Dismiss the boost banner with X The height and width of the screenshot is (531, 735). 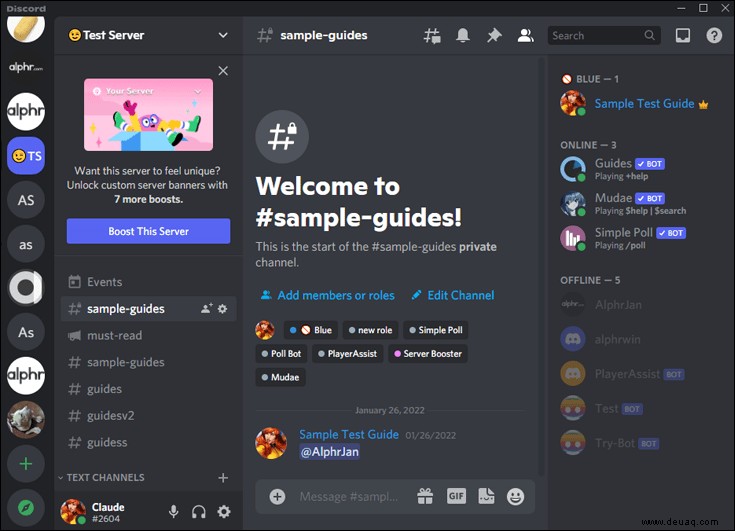[x=223, y=71]
